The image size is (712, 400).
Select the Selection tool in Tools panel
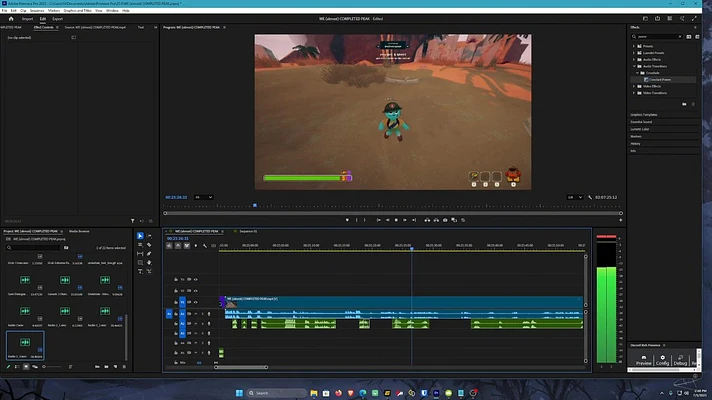tap(140, 236)
